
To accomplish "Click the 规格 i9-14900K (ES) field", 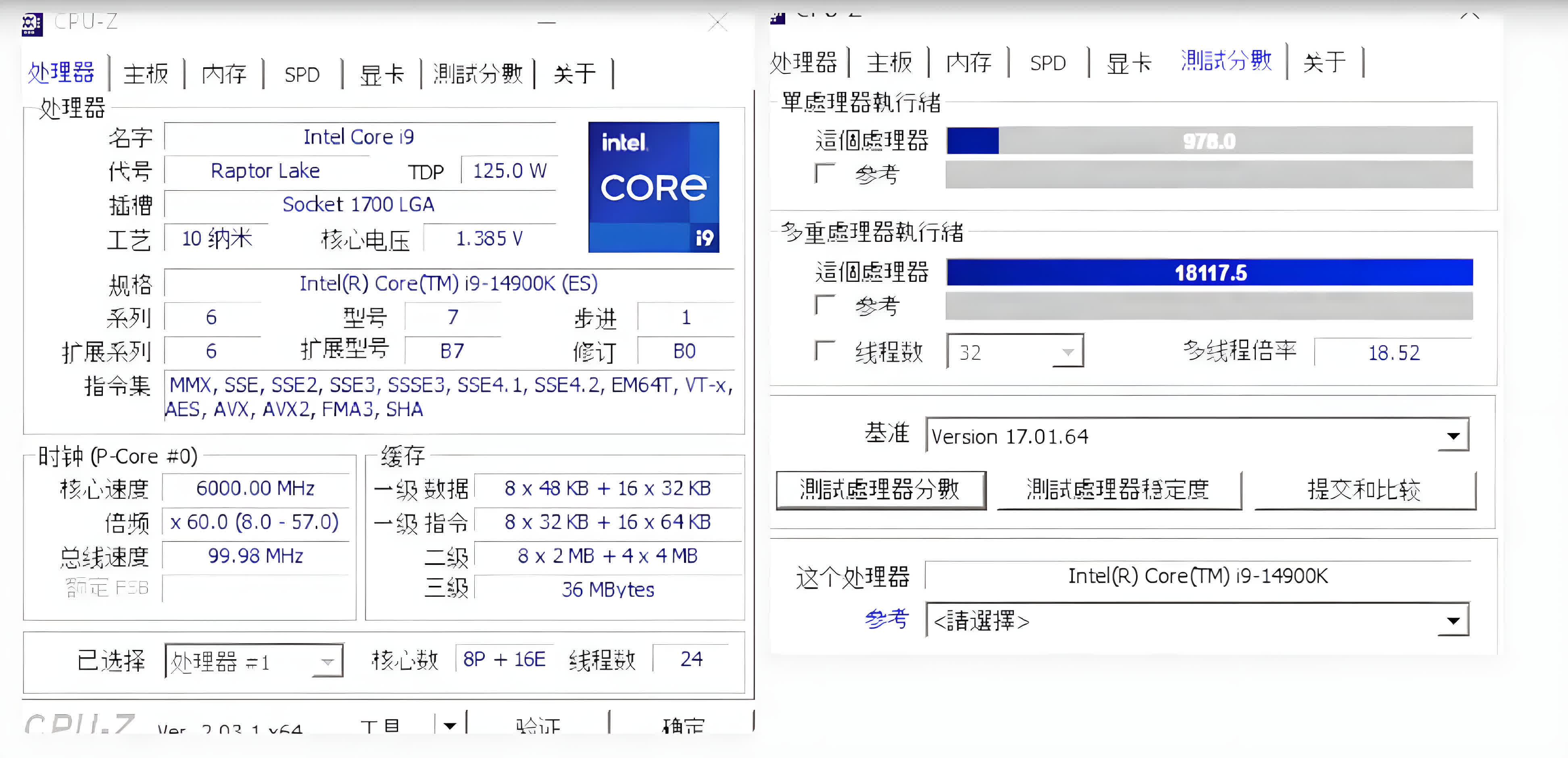I will 448,283.
